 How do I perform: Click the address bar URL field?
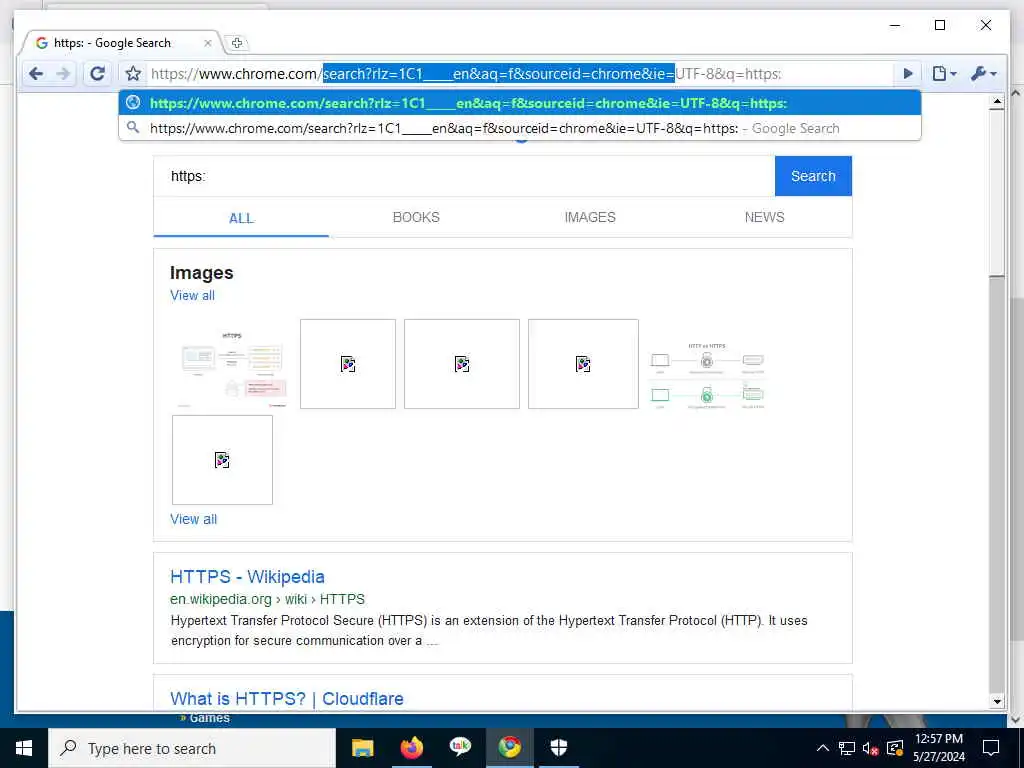pos(519,74)
